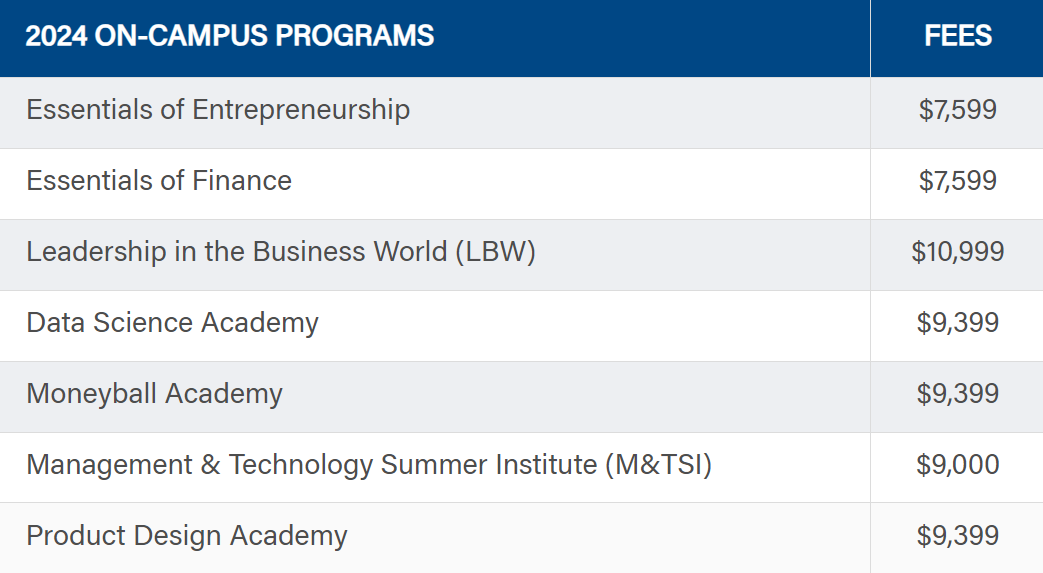Viewport: 1043px width, 573px height.
Task: Click the word 'Entrepreneurship' in first row
Action: click(301, 110)
